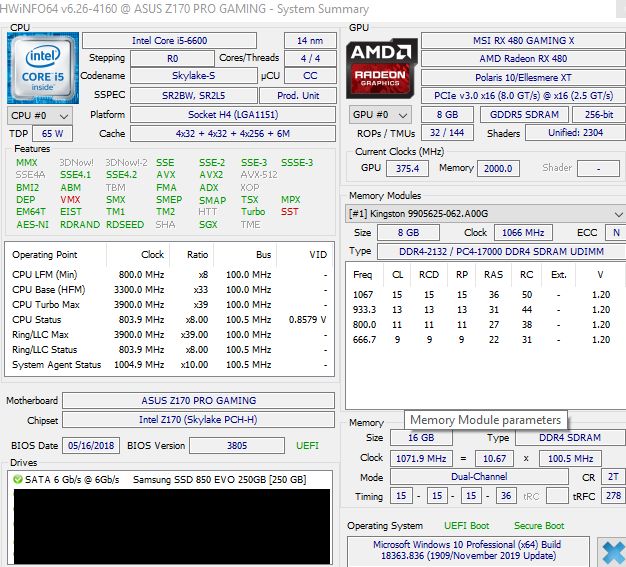Select the CPU Base (HFM) row
Image resolution: width=626 pixels, height=567 pixels.
(169, 289)
